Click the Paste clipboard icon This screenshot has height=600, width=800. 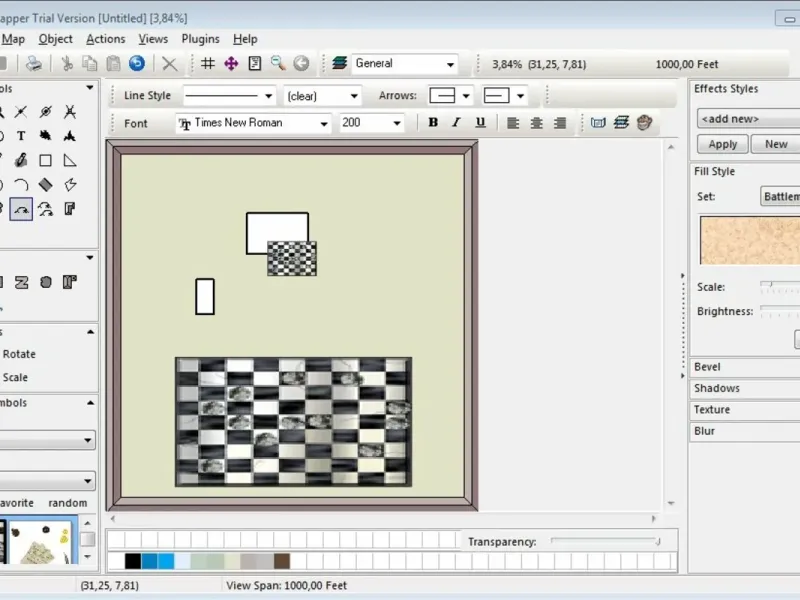coord(113,64)
